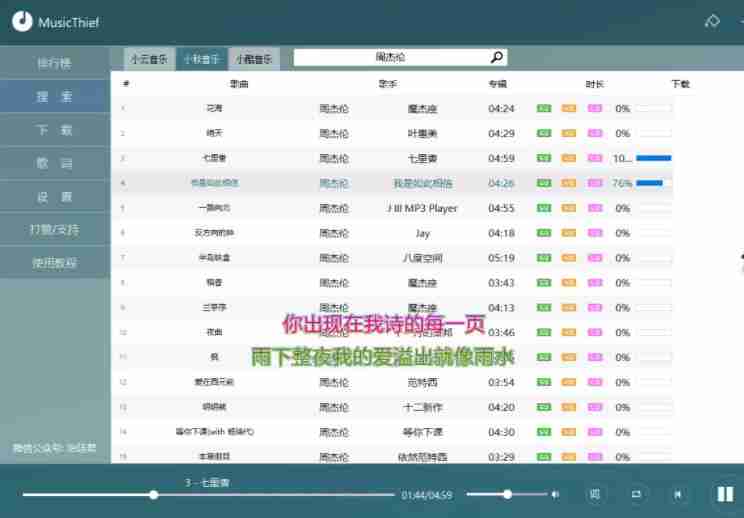Click the pink badge in the 04:29 row

[595, 133]
